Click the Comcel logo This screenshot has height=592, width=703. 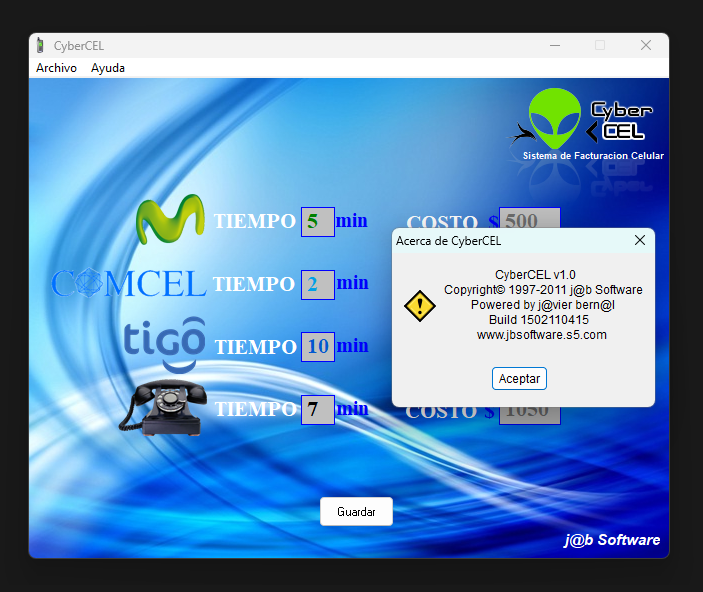coord(128,284)
